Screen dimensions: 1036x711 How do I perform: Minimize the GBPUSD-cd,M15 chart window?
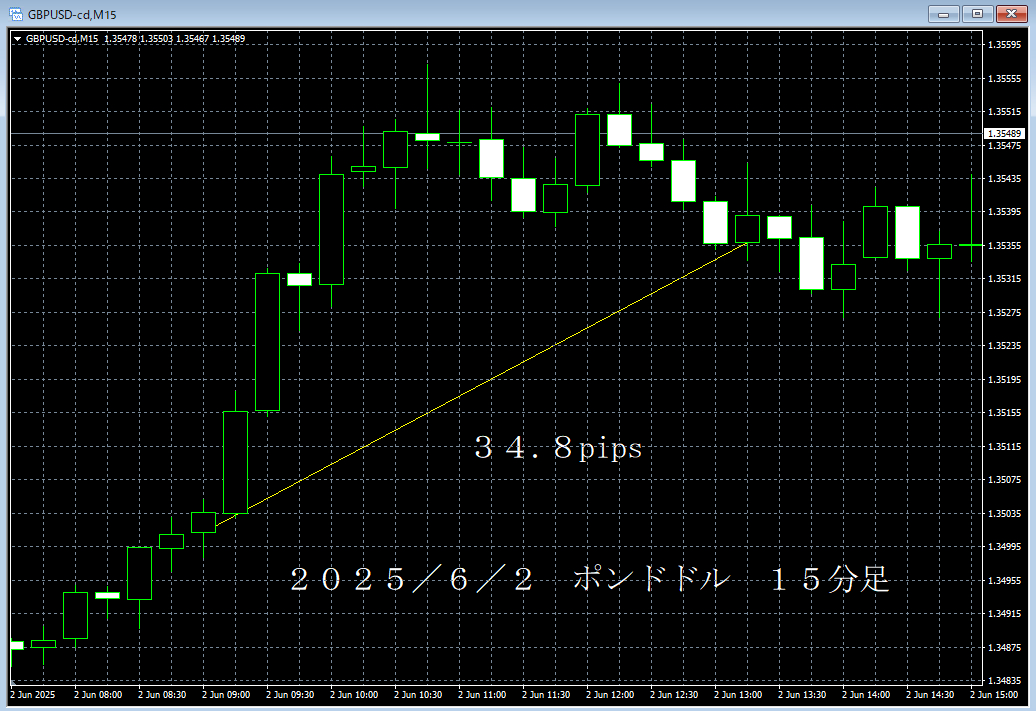pyautogui.click(x=943, y=14)
